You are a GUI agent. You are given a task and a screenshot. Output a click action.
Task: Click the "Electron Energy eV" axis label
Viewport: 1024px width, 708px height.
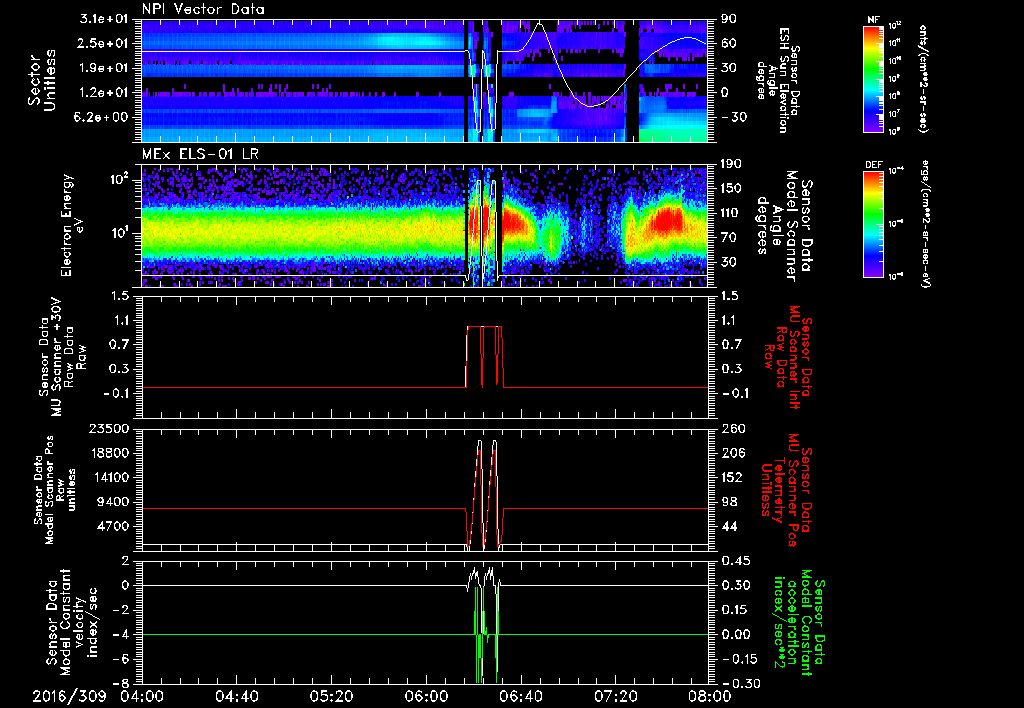click(x=75, y=226)
